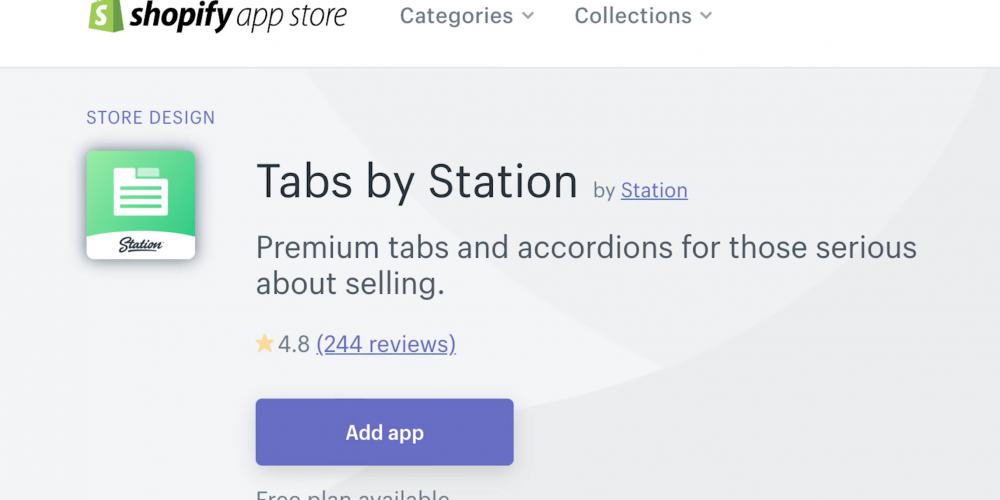
Task: Expand the chevron next to Categories
Action: (527, 16)
